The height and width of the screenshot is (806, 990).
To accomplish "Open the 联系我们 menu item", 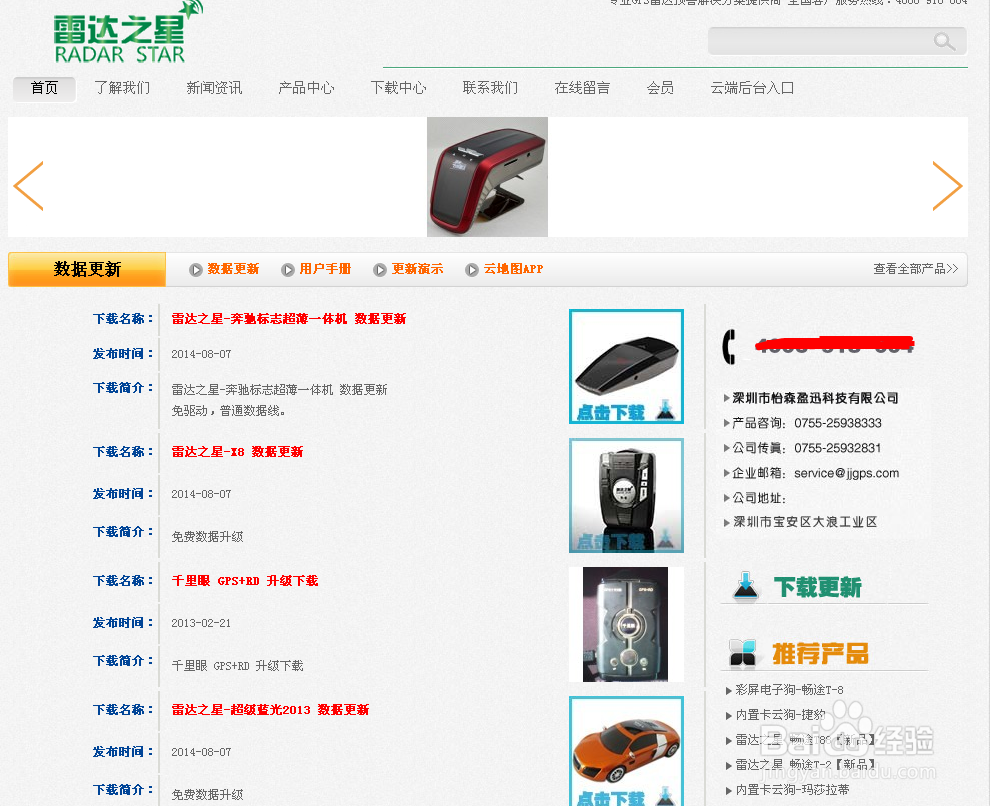I will [x=490, y=88].
